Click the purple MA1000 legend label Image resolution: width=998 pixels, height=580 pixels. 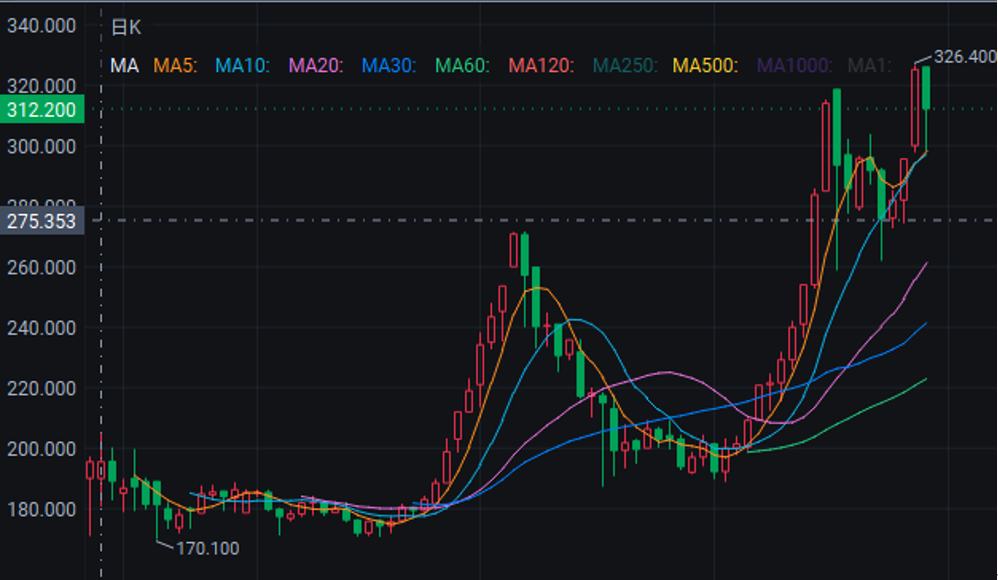(x=794, y=66)
